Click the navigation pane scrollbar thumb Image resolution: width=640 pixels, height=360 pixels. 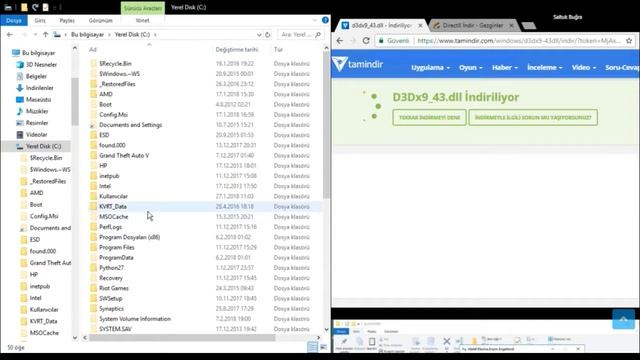click(x=75, y=101)
